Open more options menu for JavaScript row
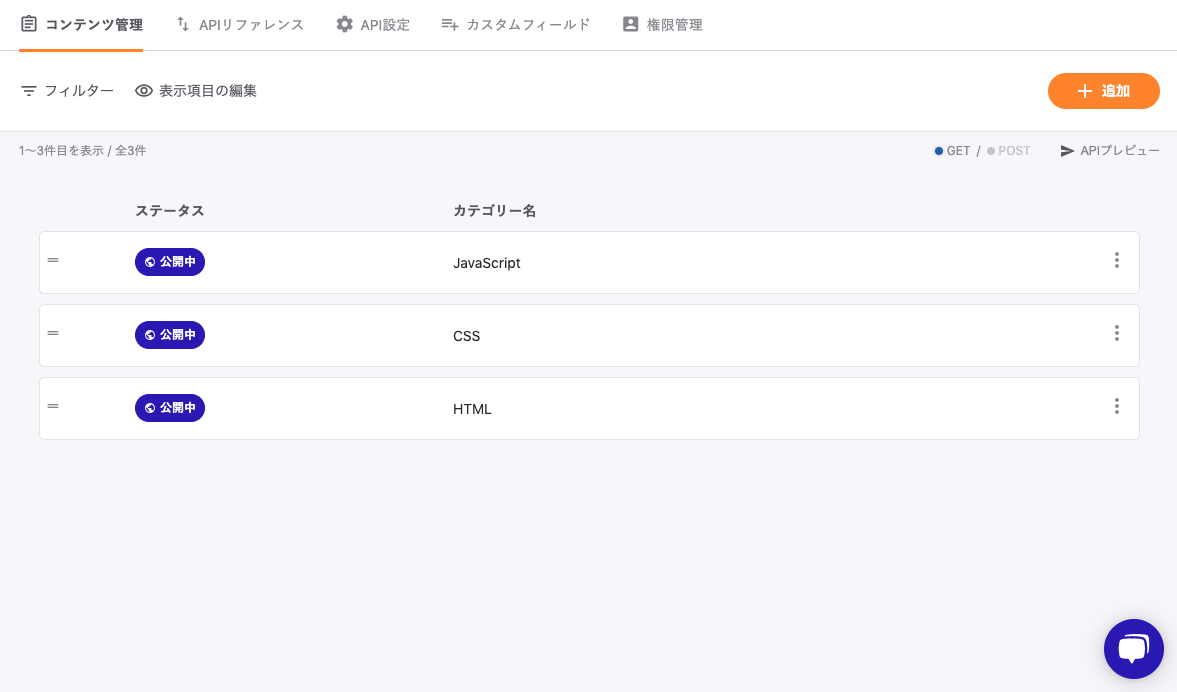This screenshot has height=692, width=1177. click(x=1116, y=260)
